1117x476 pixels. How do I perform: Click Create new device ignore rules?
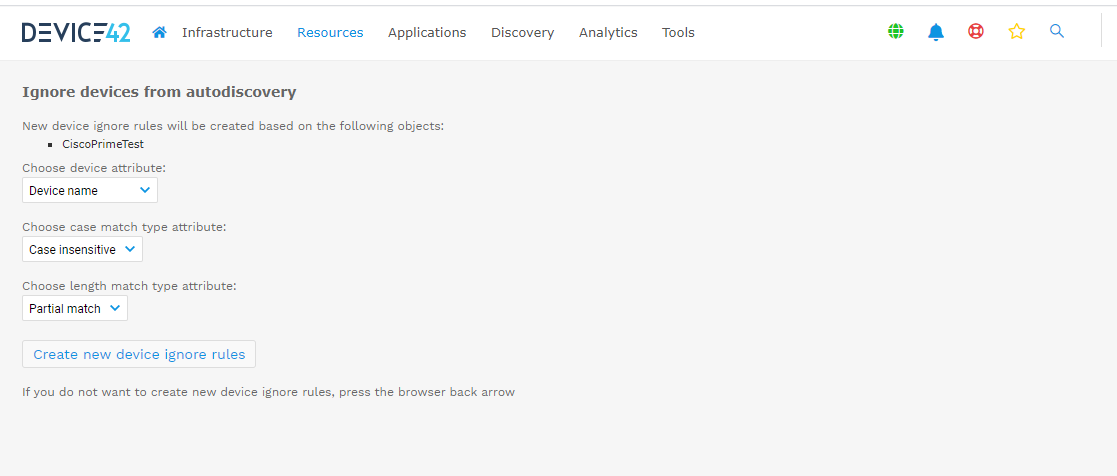(139, 354)
